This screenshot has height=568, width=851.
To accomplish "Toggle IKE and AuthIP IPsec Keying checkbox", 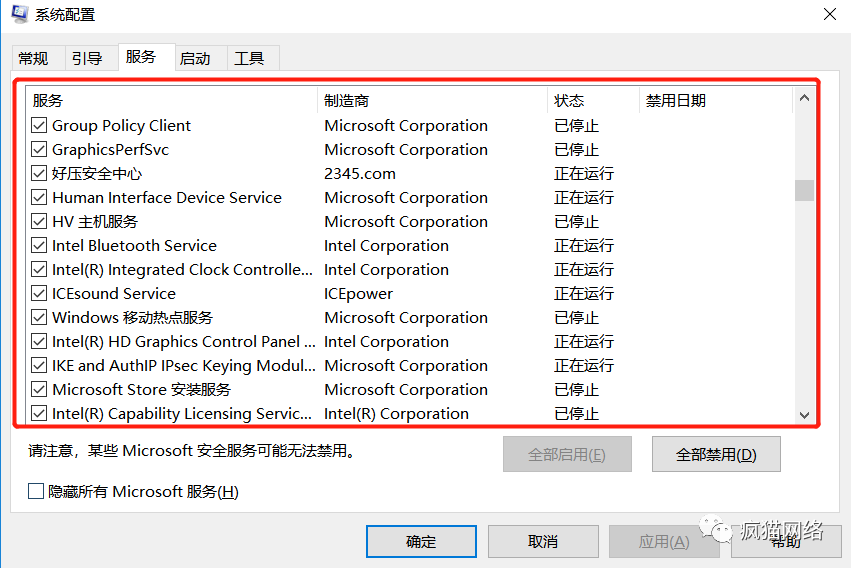I will (x=39, y=366).
